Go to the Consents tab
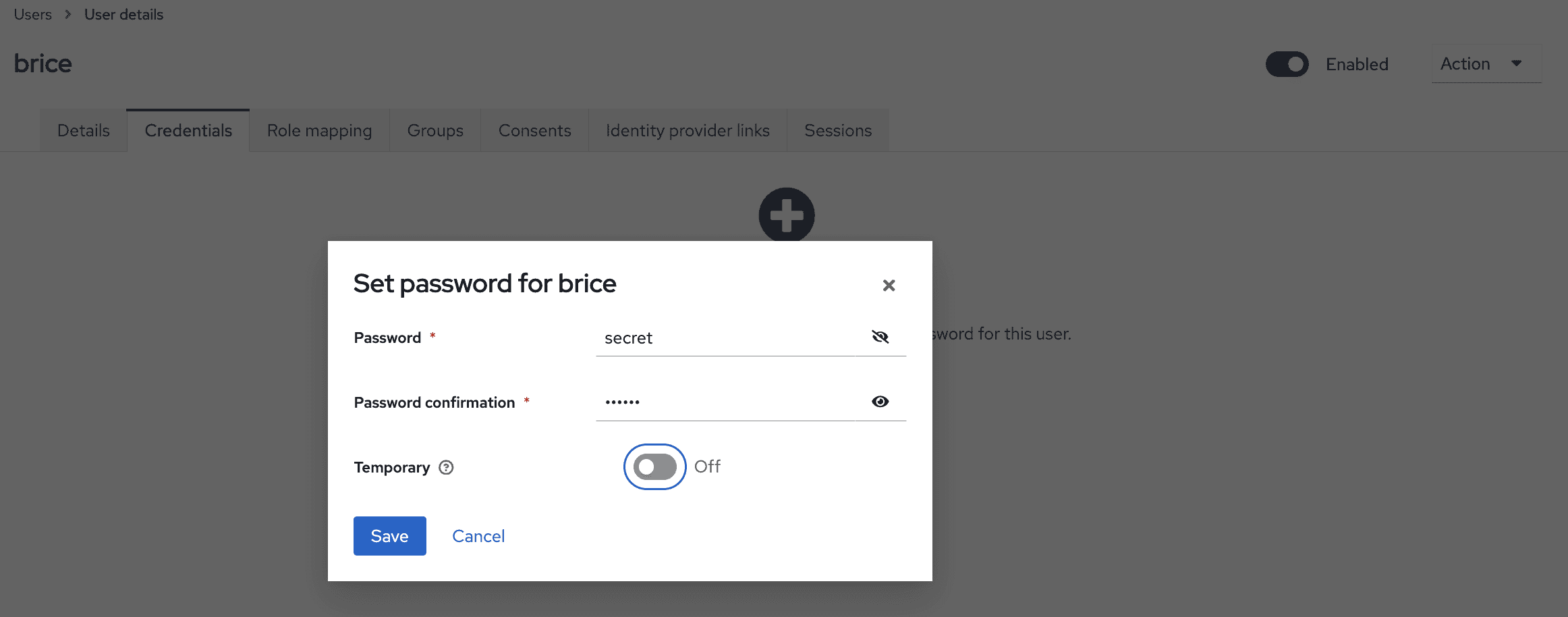Screen dimensions: 1568x617 point(534,130)
